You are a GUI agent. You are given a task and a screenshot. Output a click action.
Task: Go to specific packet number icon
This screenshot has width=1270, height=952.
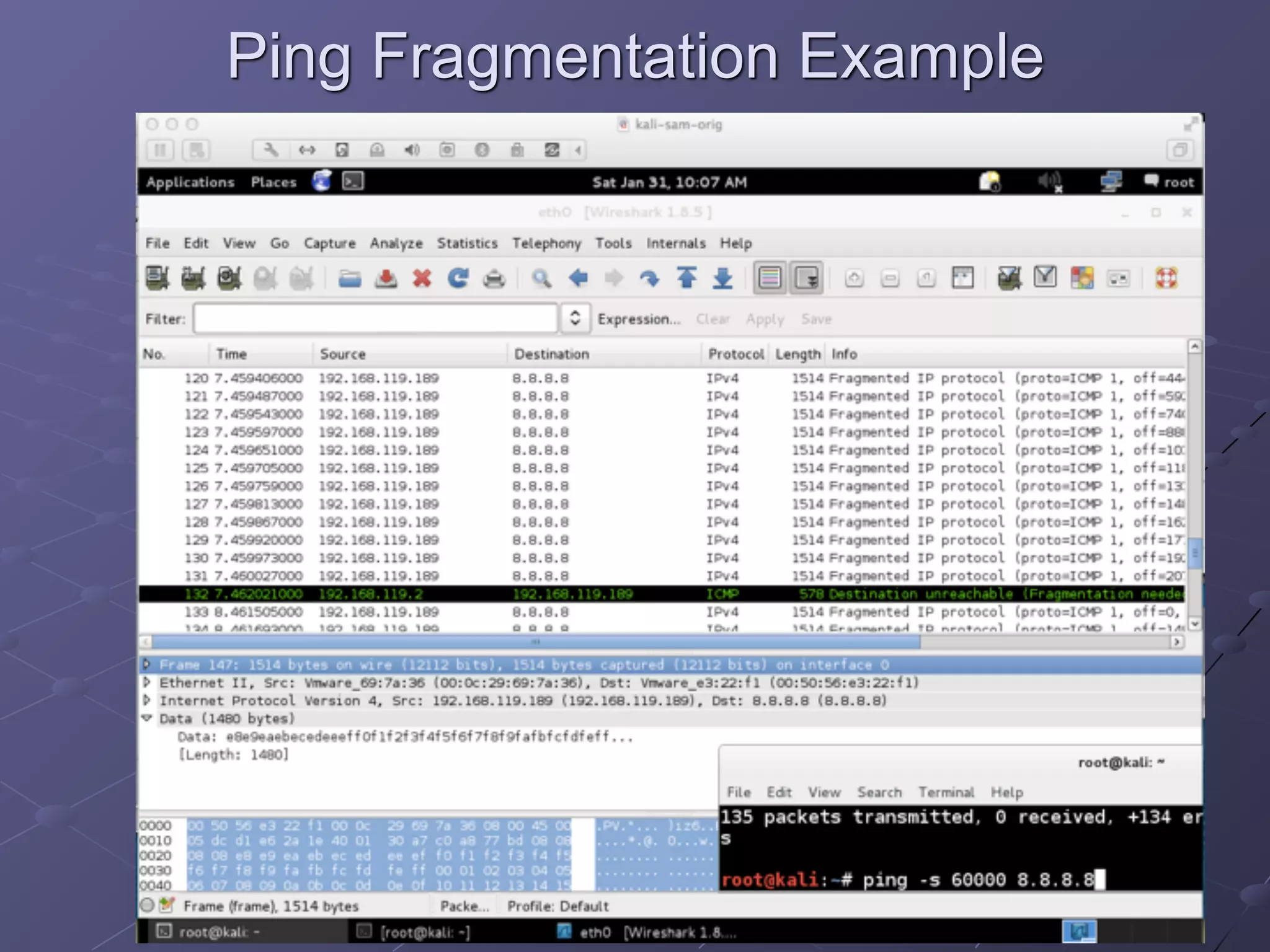[650, 278]
